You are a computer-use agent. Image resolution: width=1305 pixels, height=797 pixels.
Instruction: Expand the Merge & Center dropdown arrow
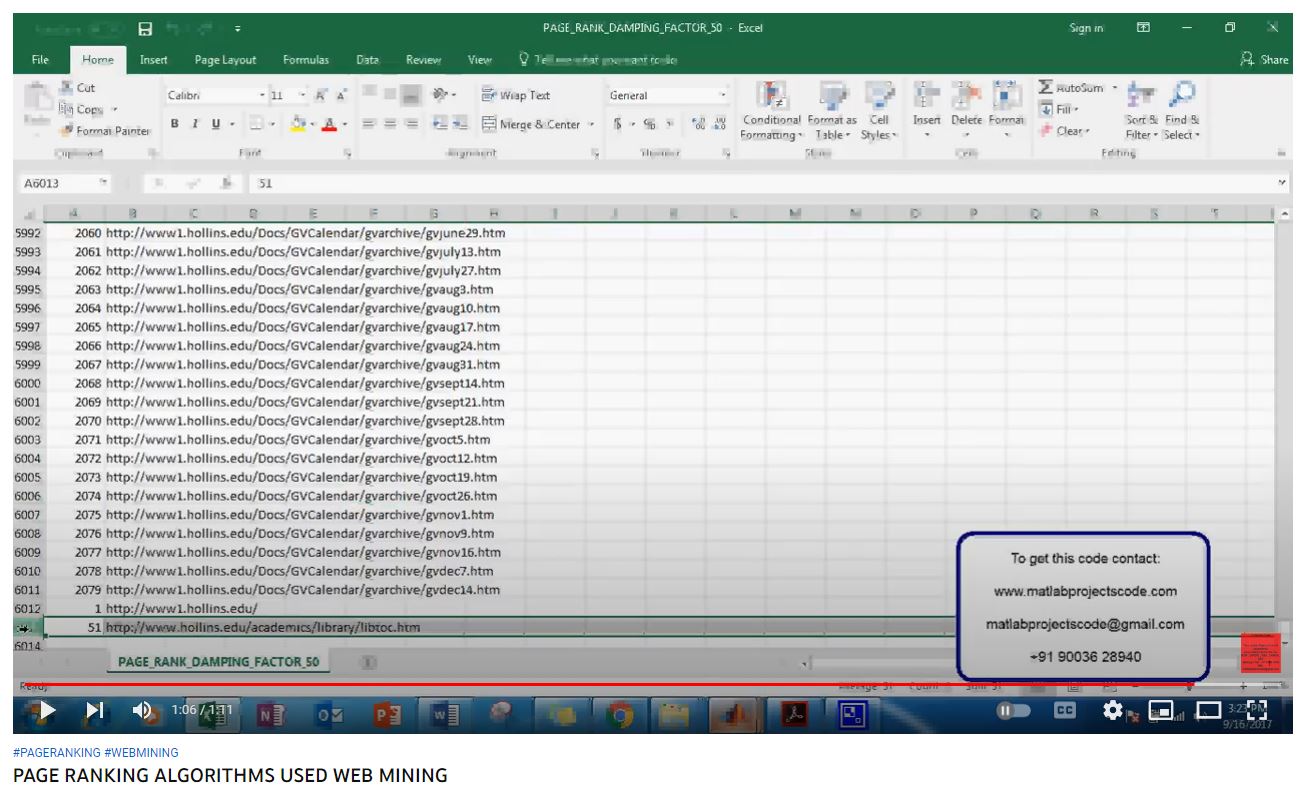coord(591,125)
